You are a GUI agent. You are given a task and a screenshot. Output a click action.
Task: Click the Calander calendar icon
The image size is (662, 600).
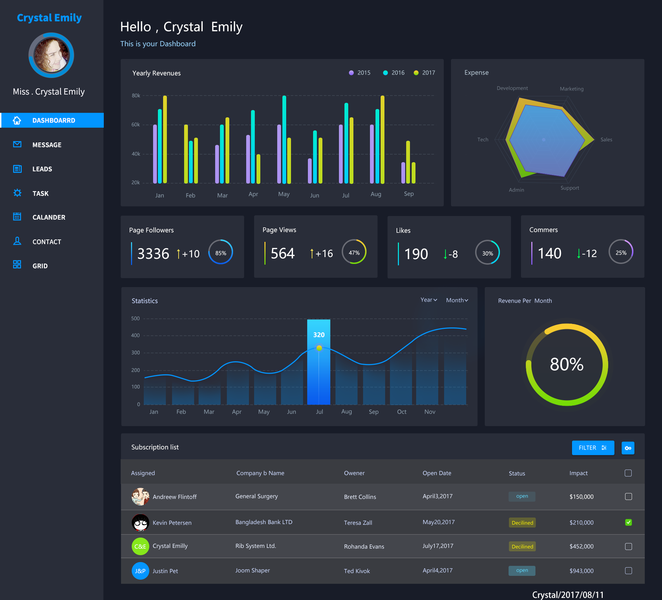click(17, 217)
